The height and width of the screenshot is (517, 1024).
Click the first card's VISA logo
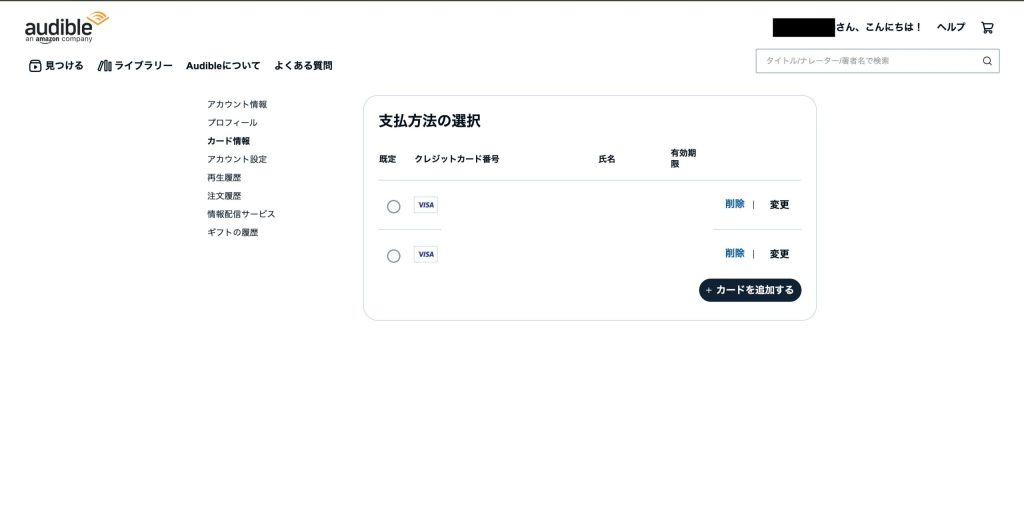point(426,205)
